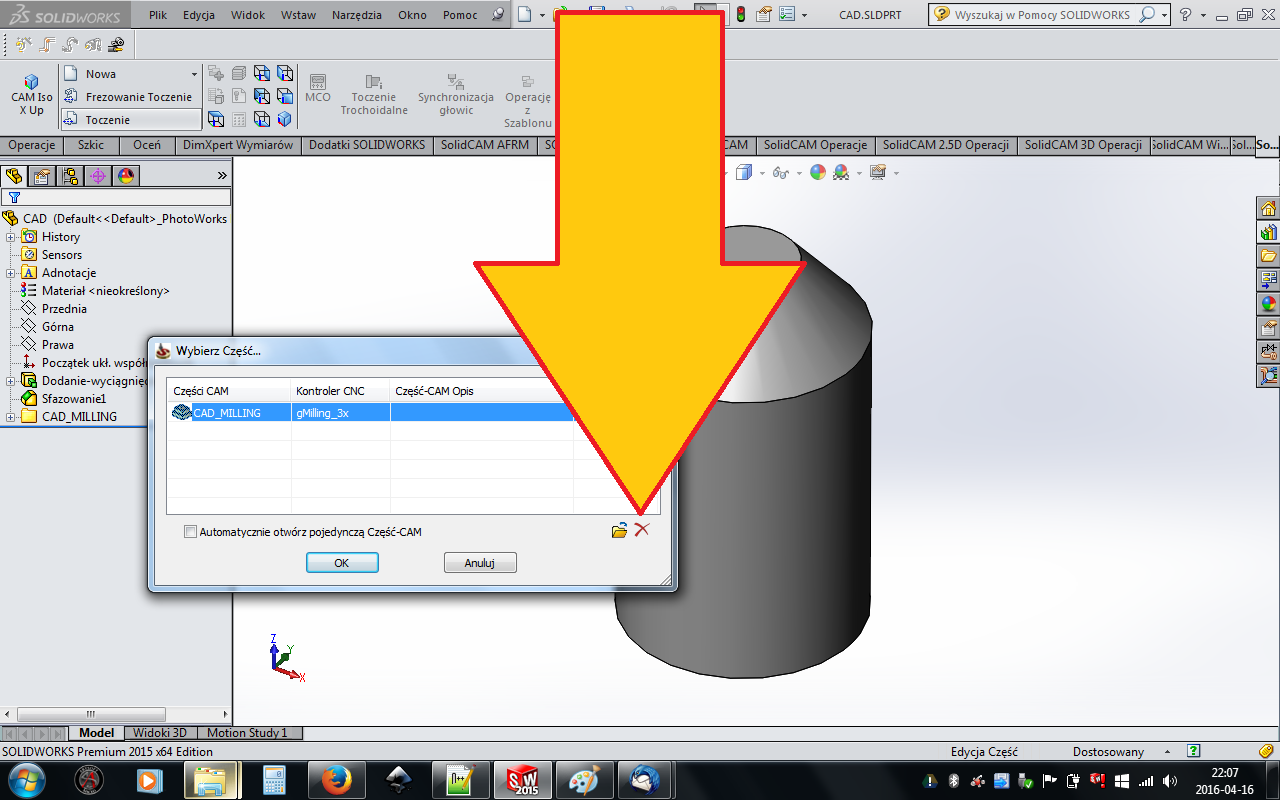Screen dimensions: 1280x800
Task: Switch to the Szkic tab
Action: tap(90, 145)
